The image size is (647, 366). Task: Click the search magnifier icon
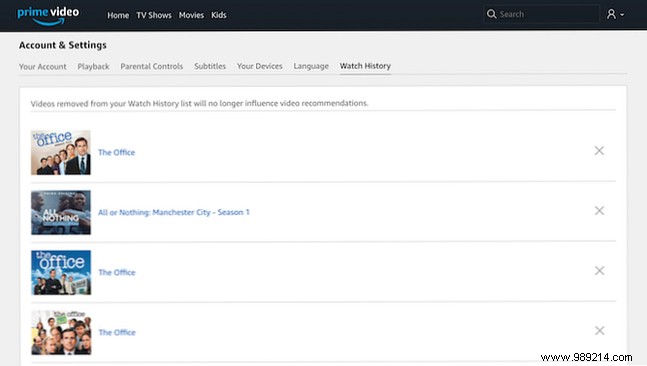pyautogui.click(x=491, y=14)
